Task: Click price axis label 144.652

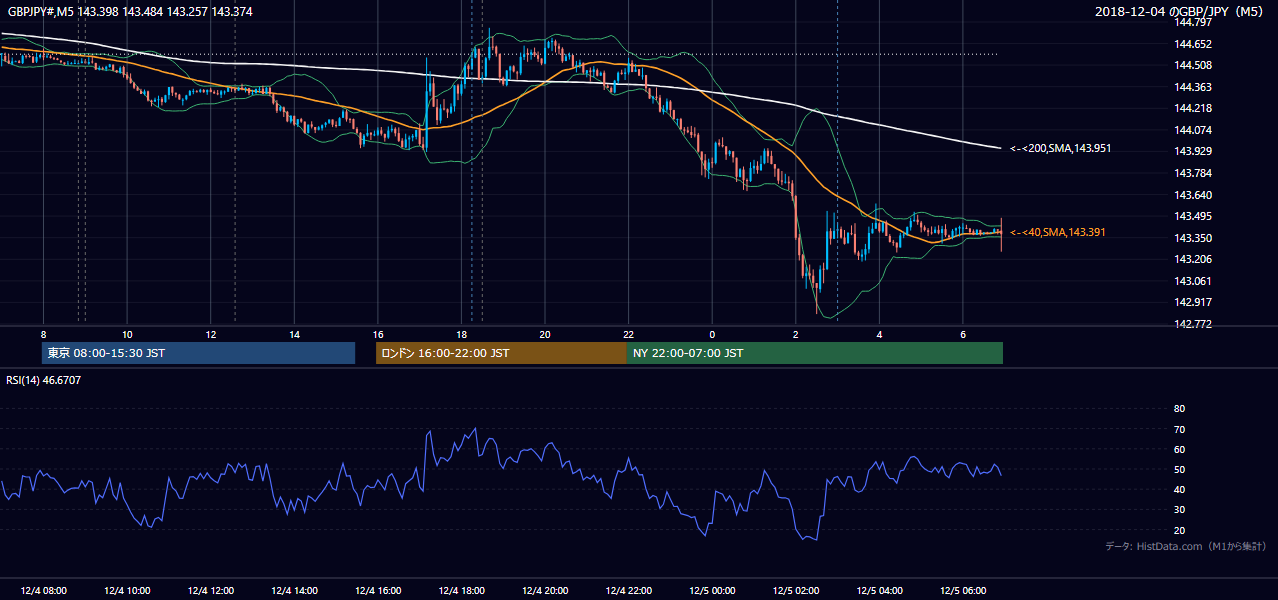Action: (x=1192, y=44)
